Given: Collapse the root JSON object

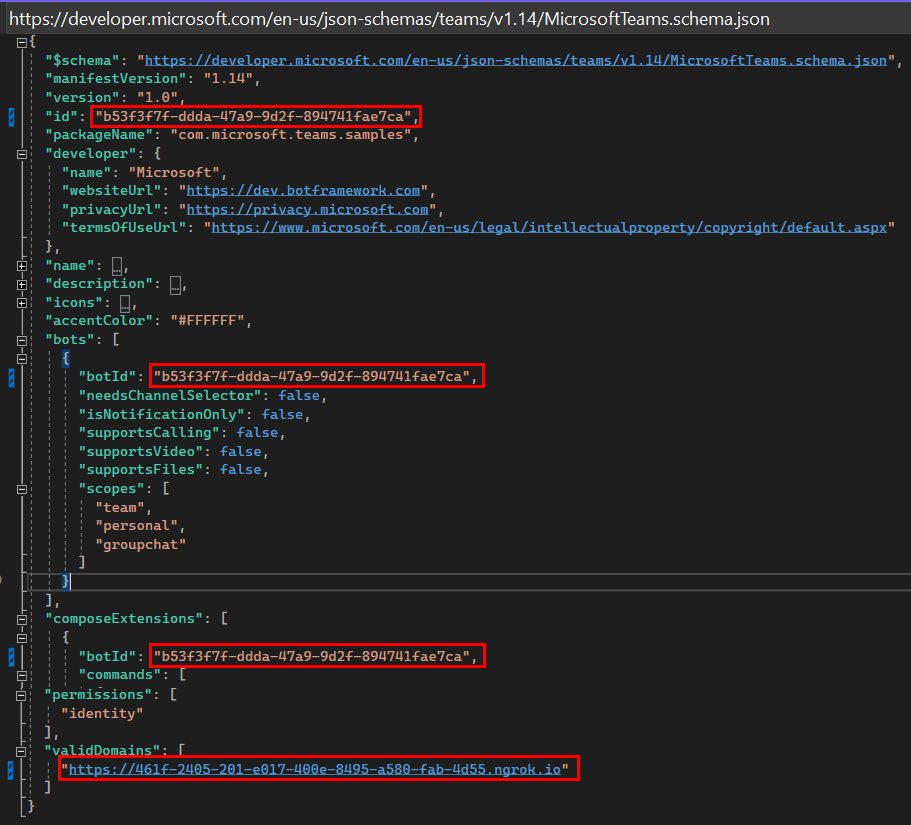Looking at the screenshot, I should click(x=21, y=42).
